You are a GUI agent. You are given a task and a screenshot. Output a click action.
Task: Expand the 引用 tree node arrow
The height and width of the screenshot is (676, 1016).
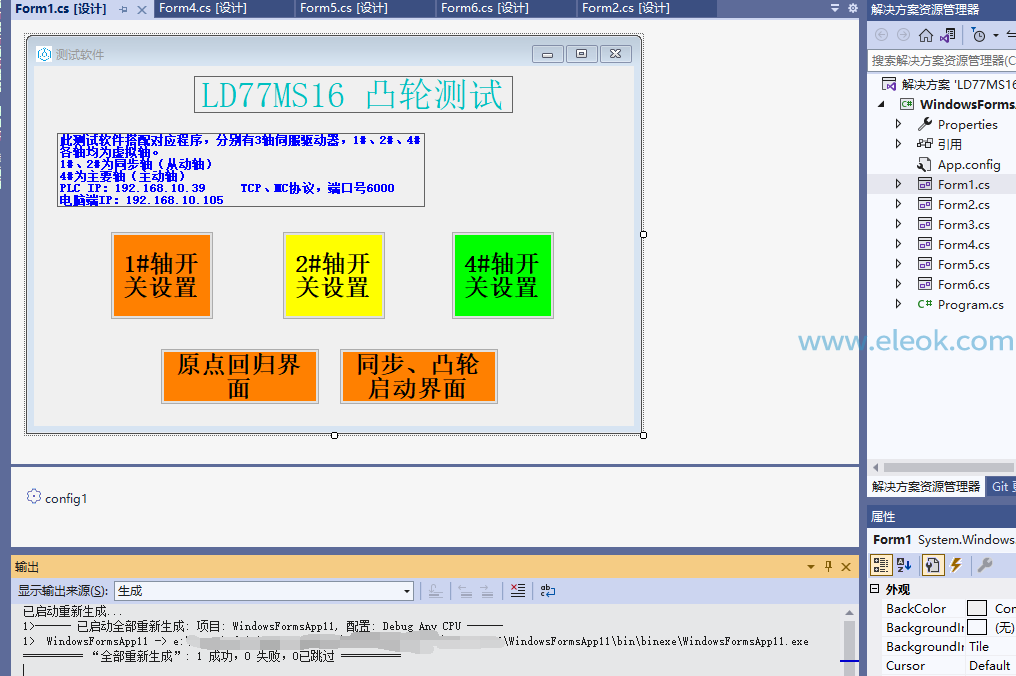tap(898, 144)
